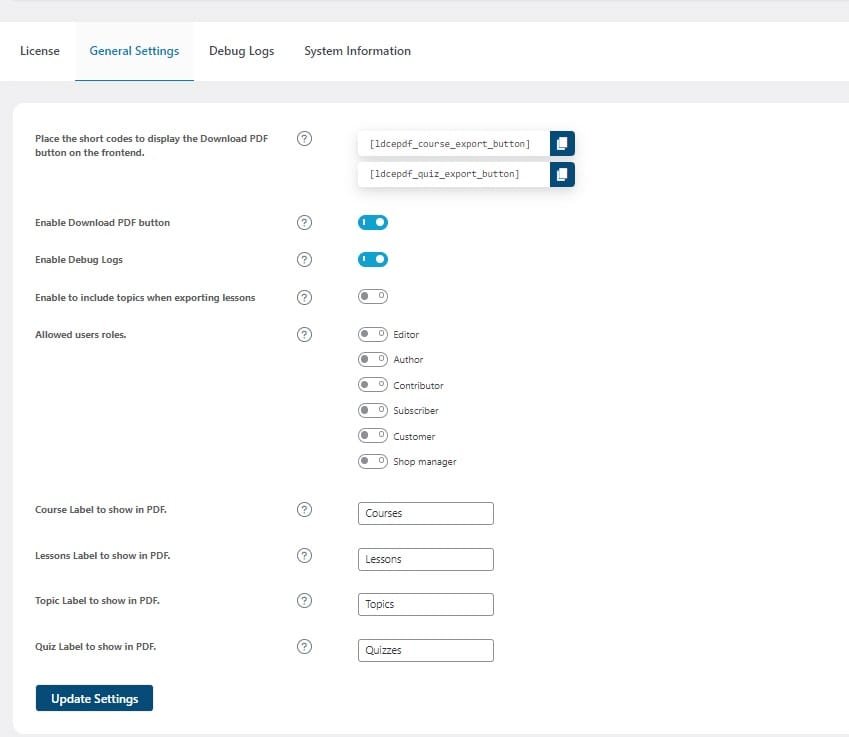Image resolution: width=849 pixels, height=737 pixels.
Task: Select the ldcepdf_quiz_export_button shortcode field
Action: pos(454,174)
